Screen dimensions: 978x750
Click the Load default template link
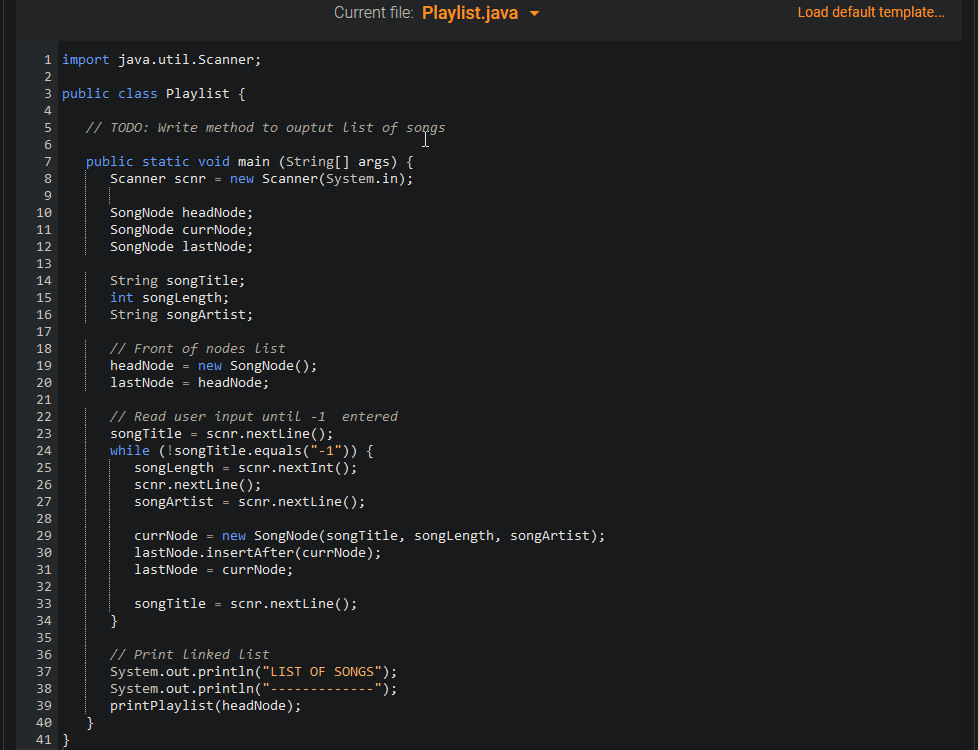click(x=871, y=12)
